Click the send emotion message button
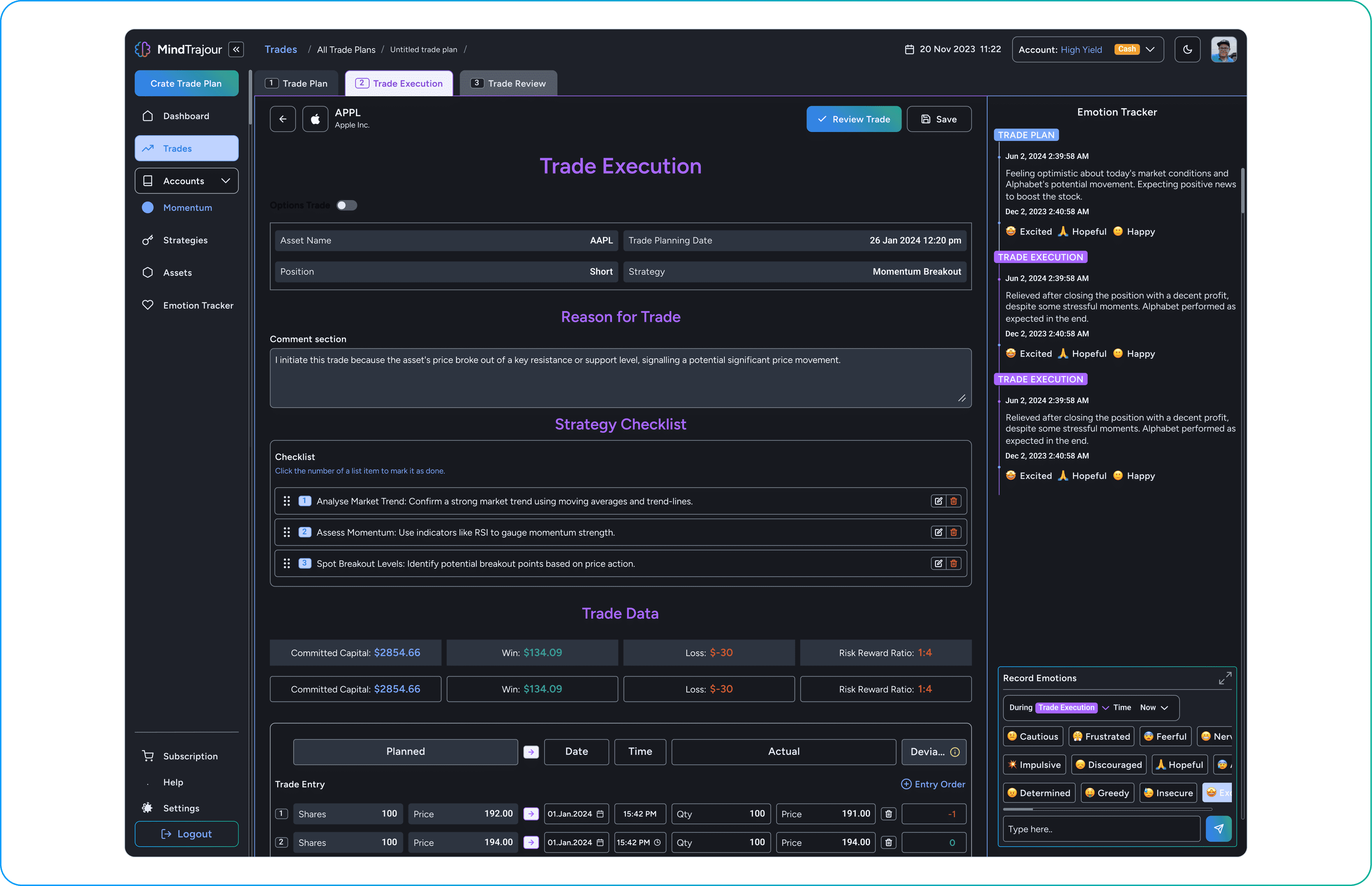This screenshot has width=1372, height=886. pos(1220,828)
